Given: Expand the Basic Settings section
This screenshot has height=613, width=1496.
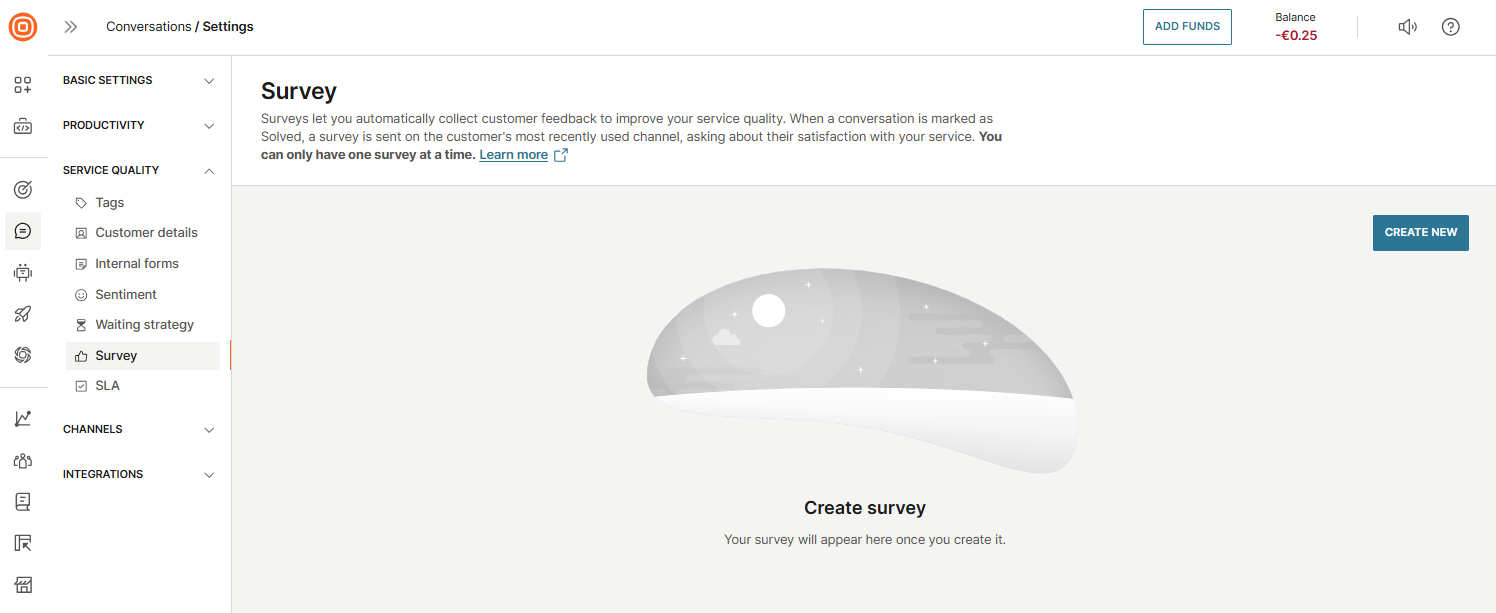Looking at the screenshot, I should click(x=139, y=81).
